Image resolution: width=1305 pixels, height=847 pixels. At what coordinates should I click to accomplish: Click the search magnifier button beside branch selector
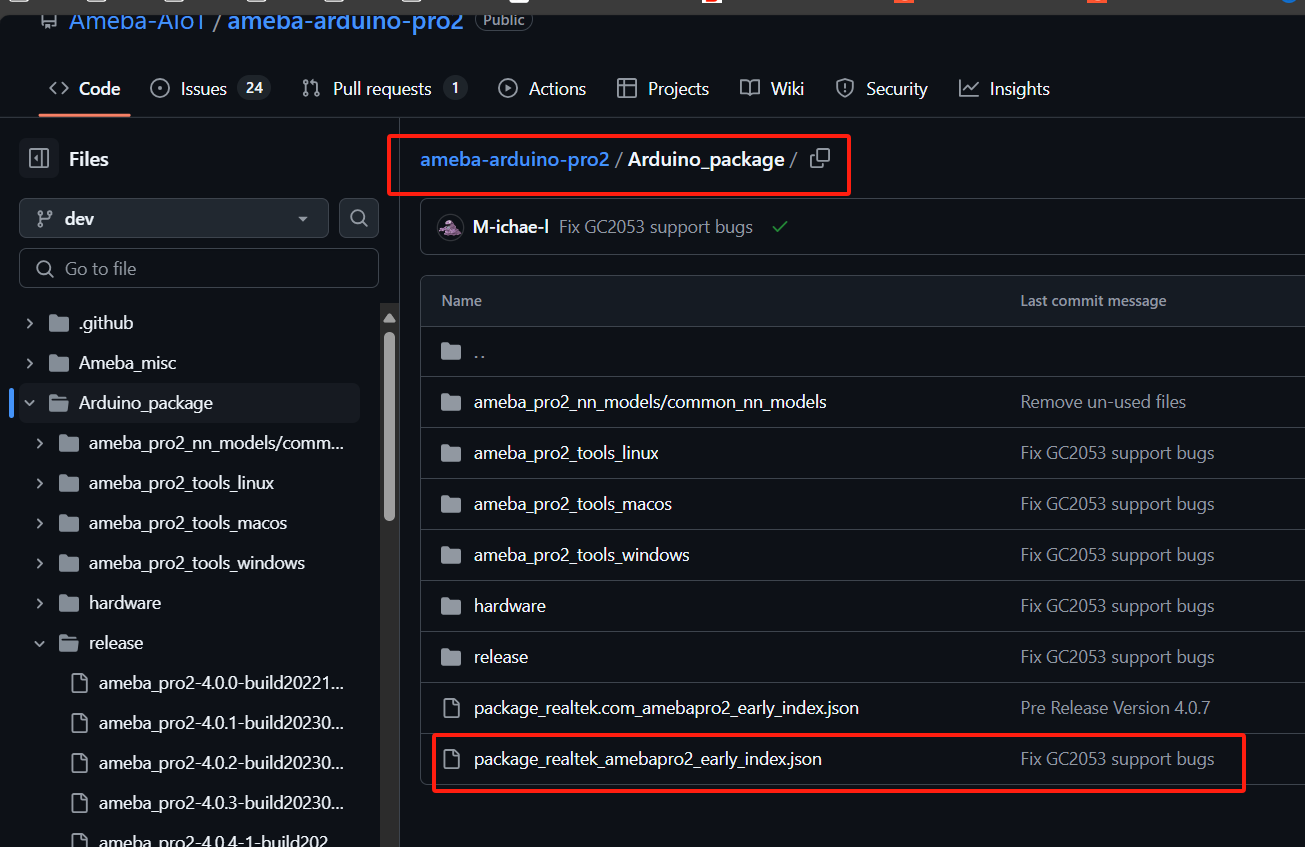coord(359,218)
